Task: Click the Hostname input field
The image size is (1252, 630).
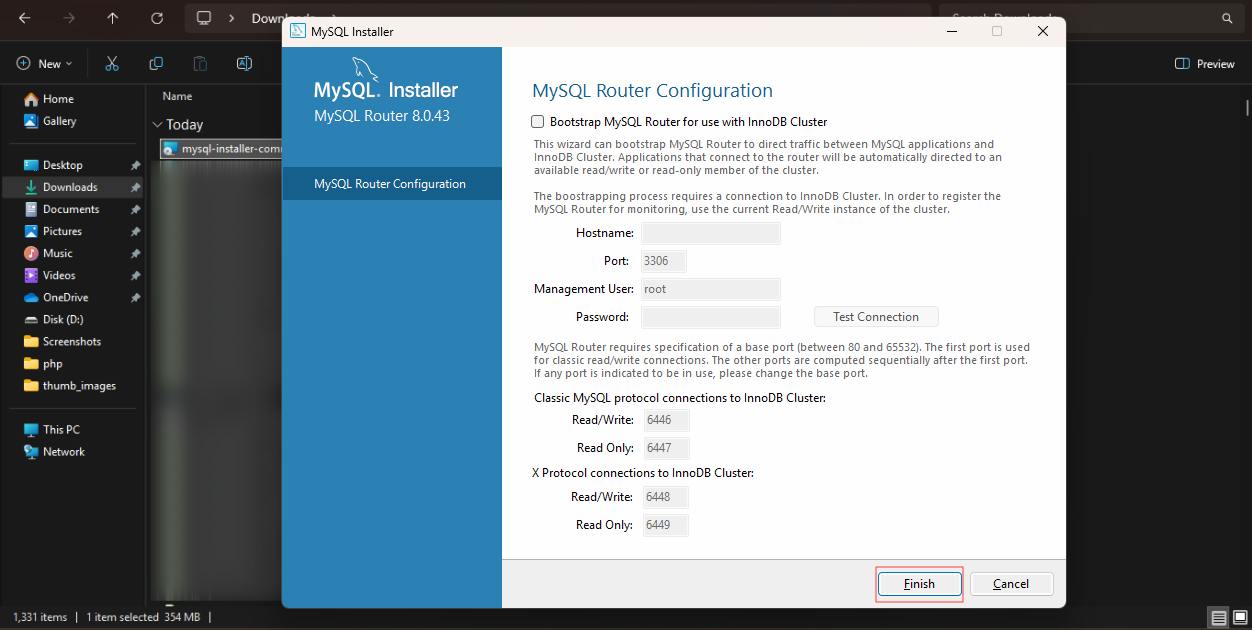Action: [x=710, y=233]
